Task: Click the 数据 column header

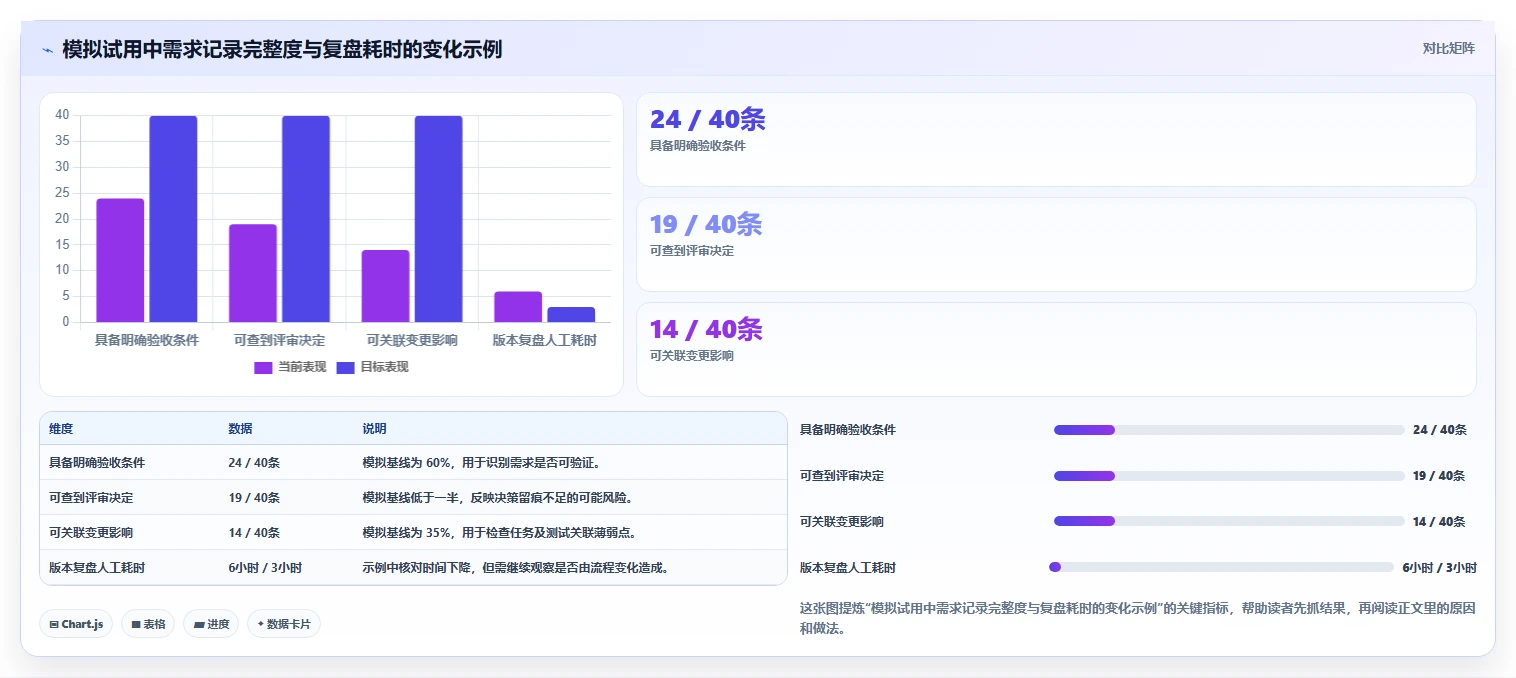Action: click(240, 429)
